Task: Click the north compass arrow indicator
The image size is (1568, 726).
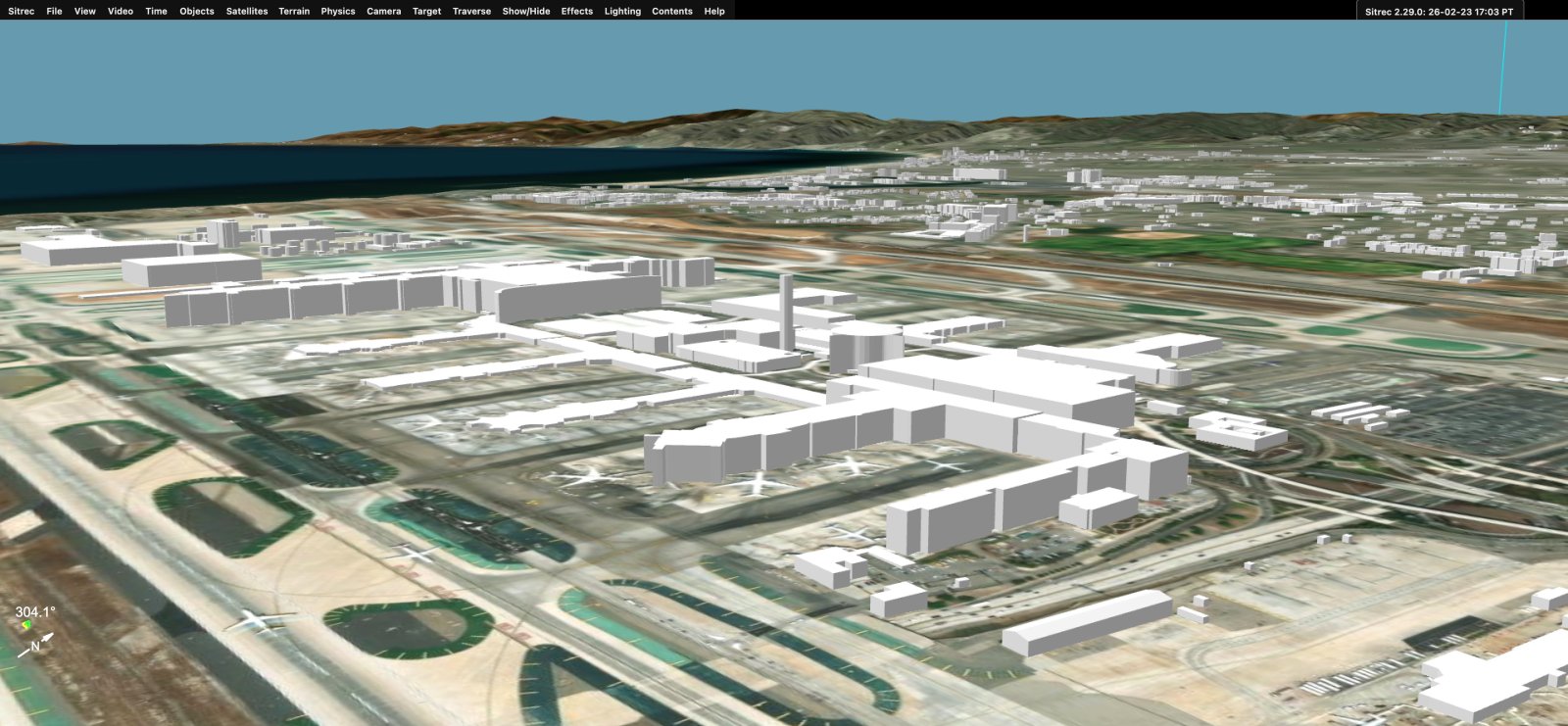Action: coord(36,645)
